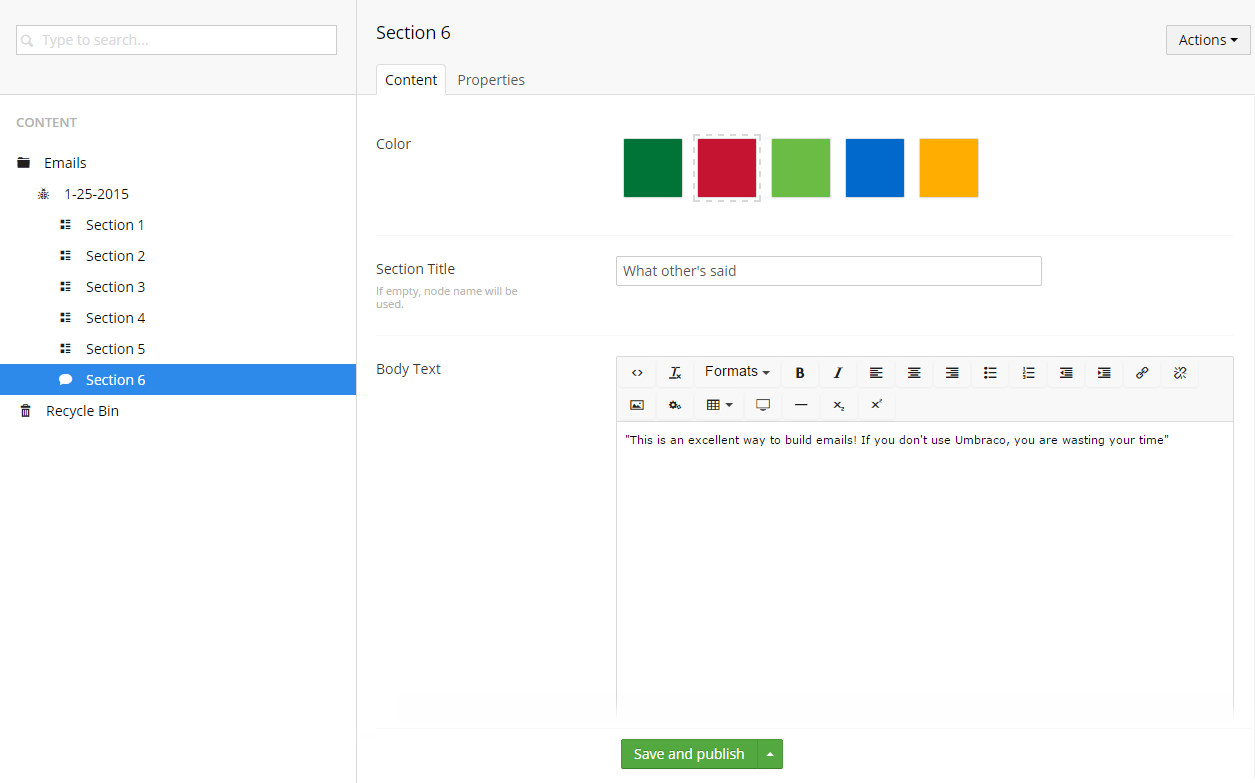The height and width of the screenshot is (783, 1255).
Task: Insert a macro using the gears icon
Action: point(675,405)
